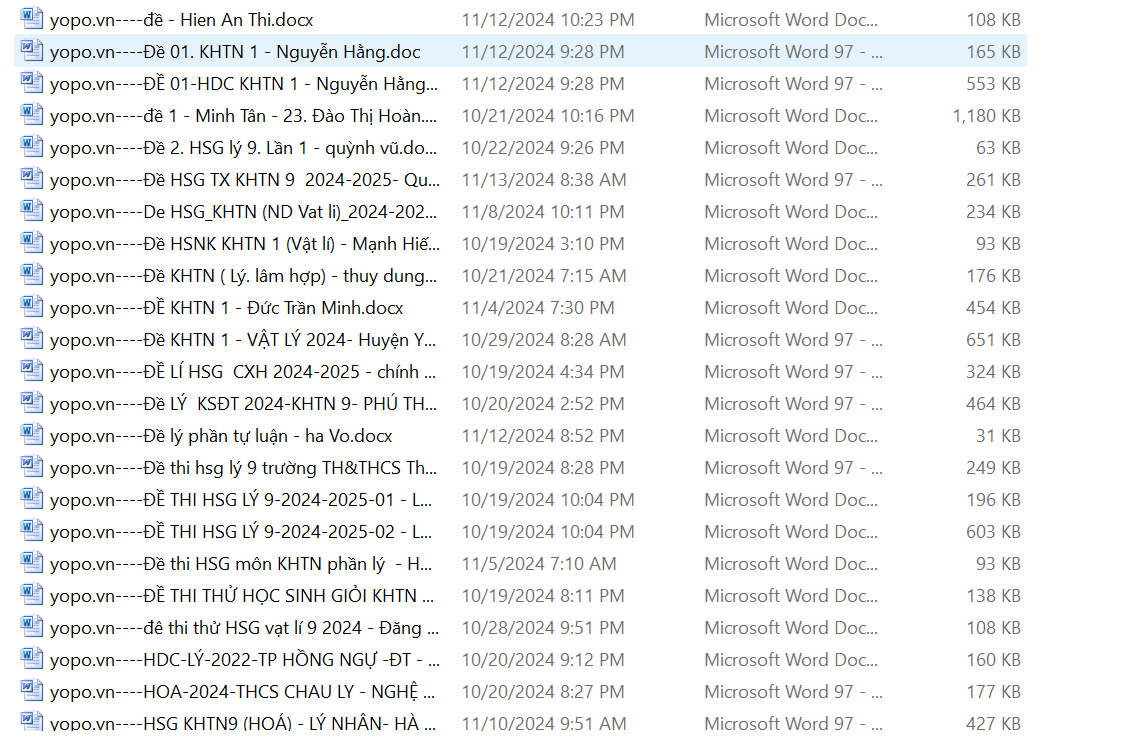Click file name ĐỀ LÍ HSG CXH 2024-2025
This screenshot has width=1143, height=756.
243,372
